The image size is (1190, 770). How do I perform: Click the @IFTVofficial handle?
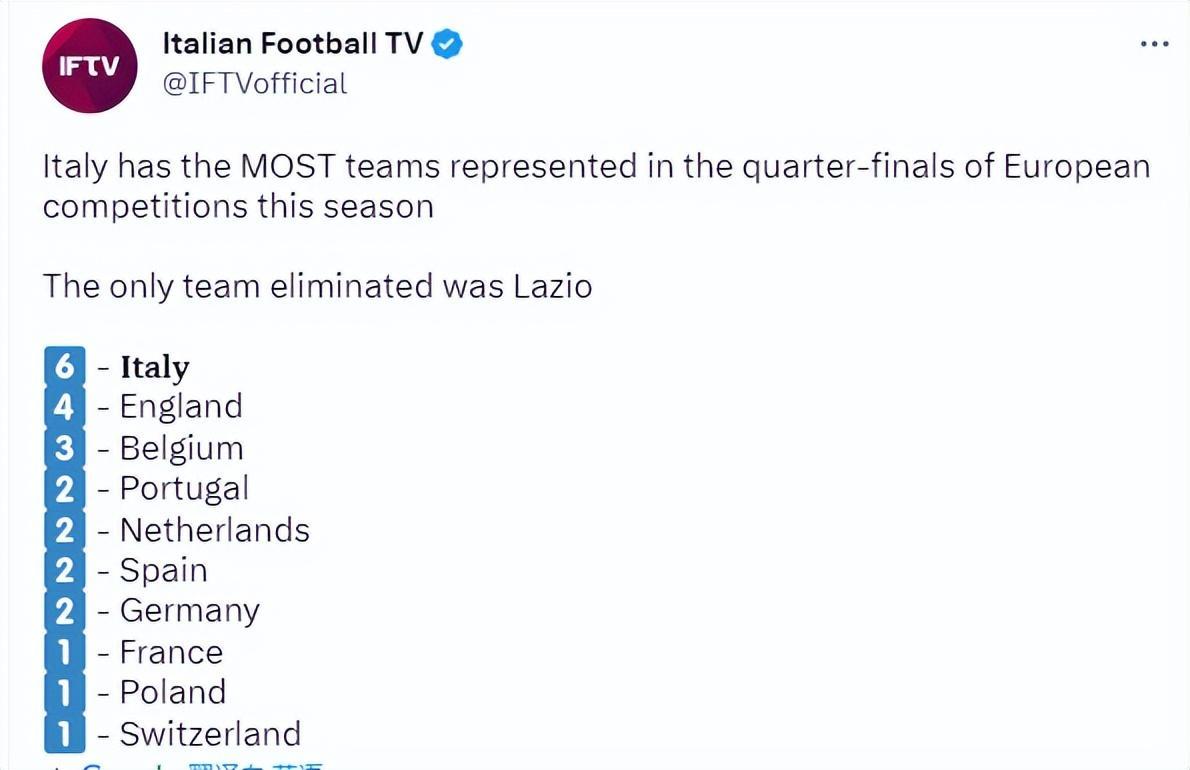click(255, 83)
